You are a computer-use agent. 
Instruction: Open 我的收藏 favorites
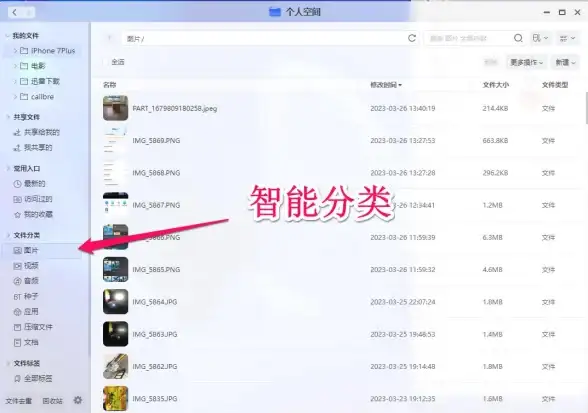[x=33, y=214]
